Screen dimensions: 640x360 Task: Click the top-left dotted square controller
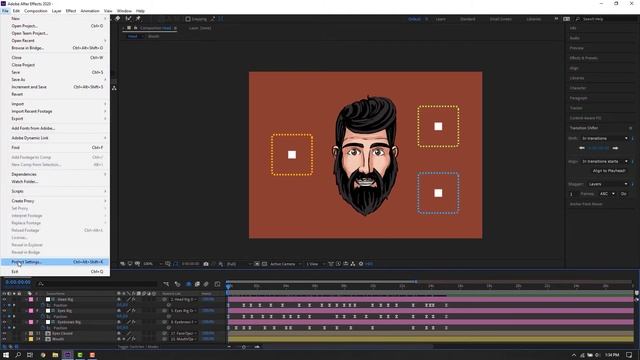click(292, 155)
